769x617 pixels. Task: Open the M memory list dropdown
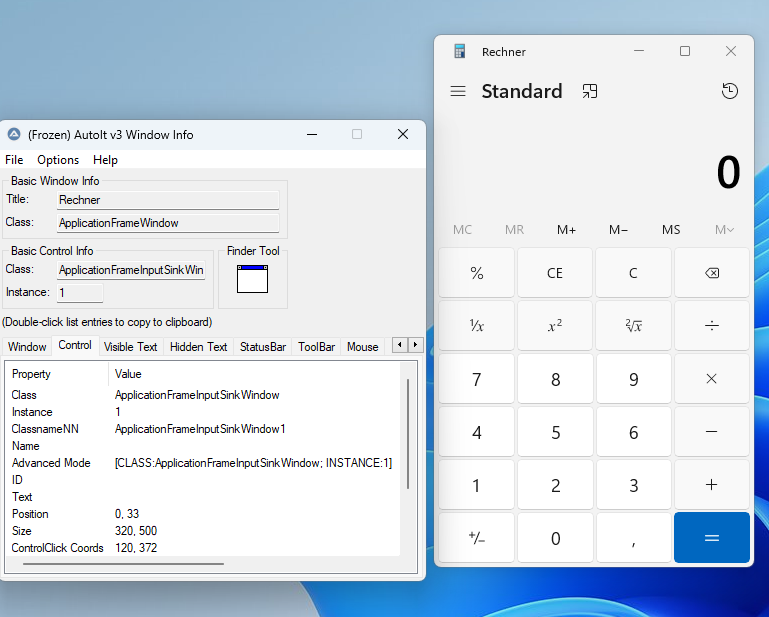click(724, 230)
